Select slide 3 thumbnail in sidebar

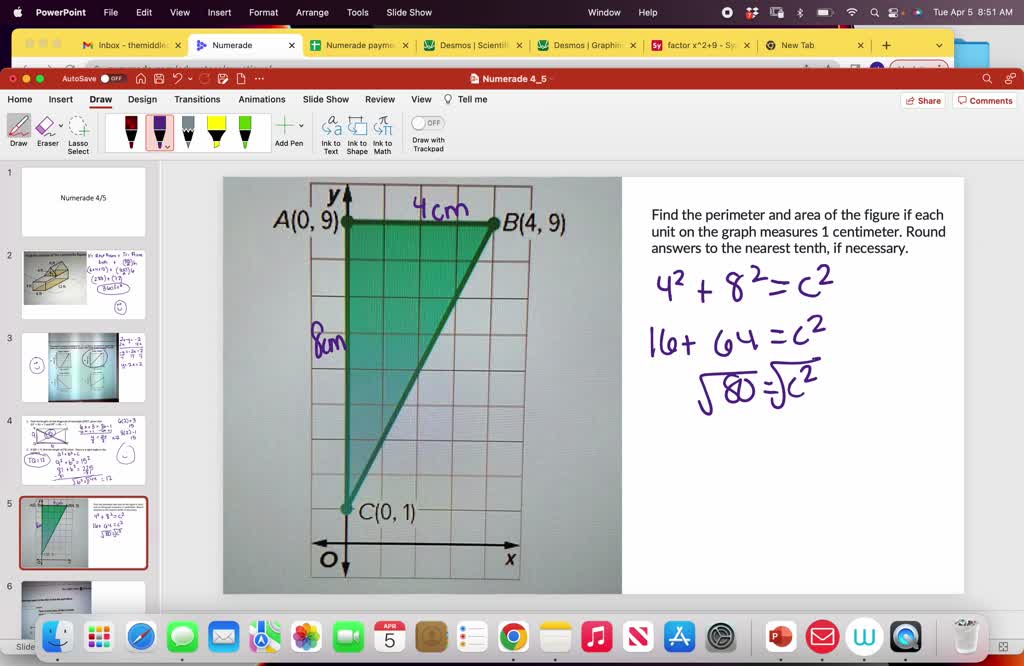coord(84,366)
